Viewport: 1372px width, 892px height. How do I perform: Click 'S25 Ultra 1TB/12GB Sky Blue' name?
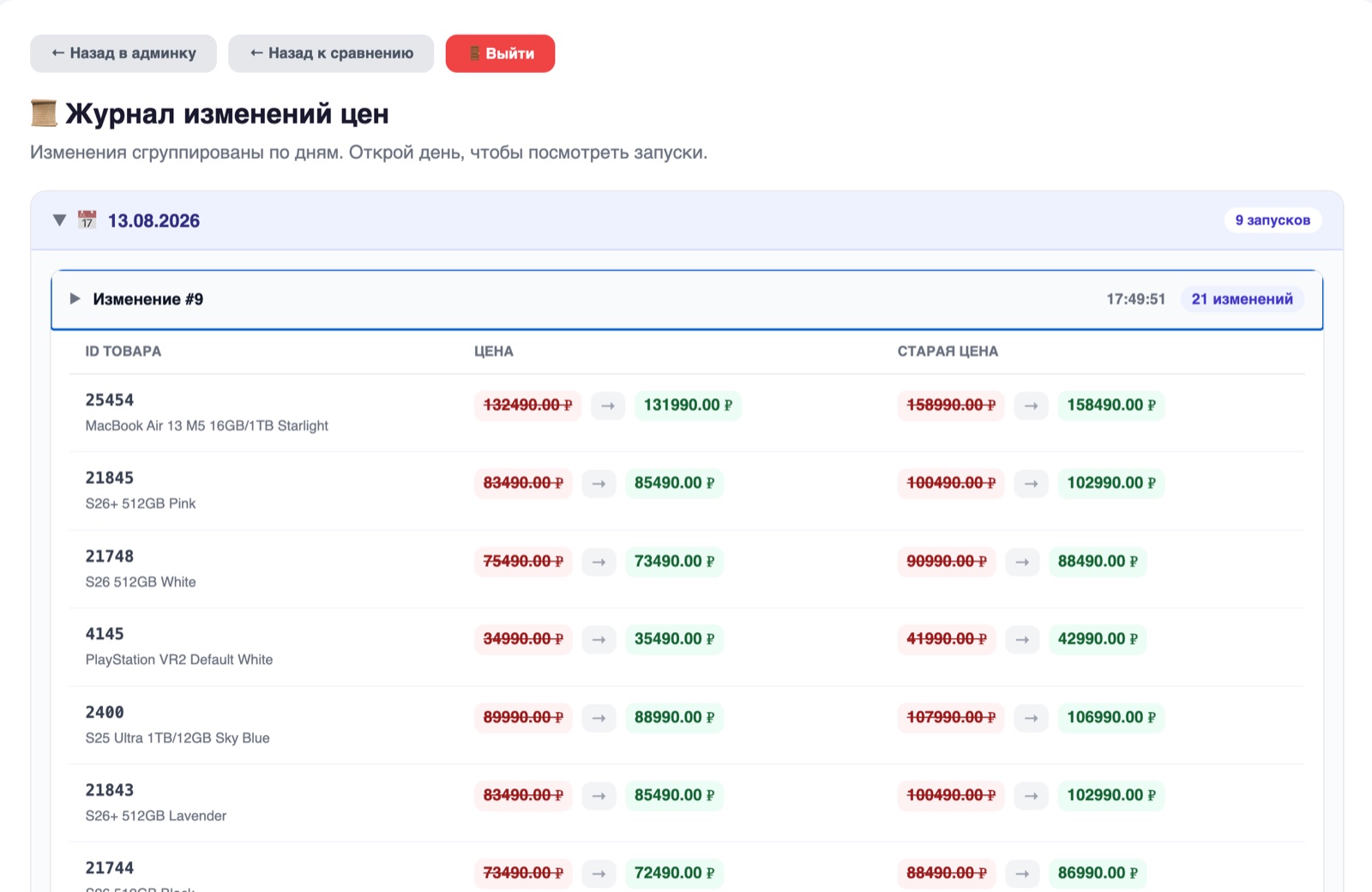178,738
